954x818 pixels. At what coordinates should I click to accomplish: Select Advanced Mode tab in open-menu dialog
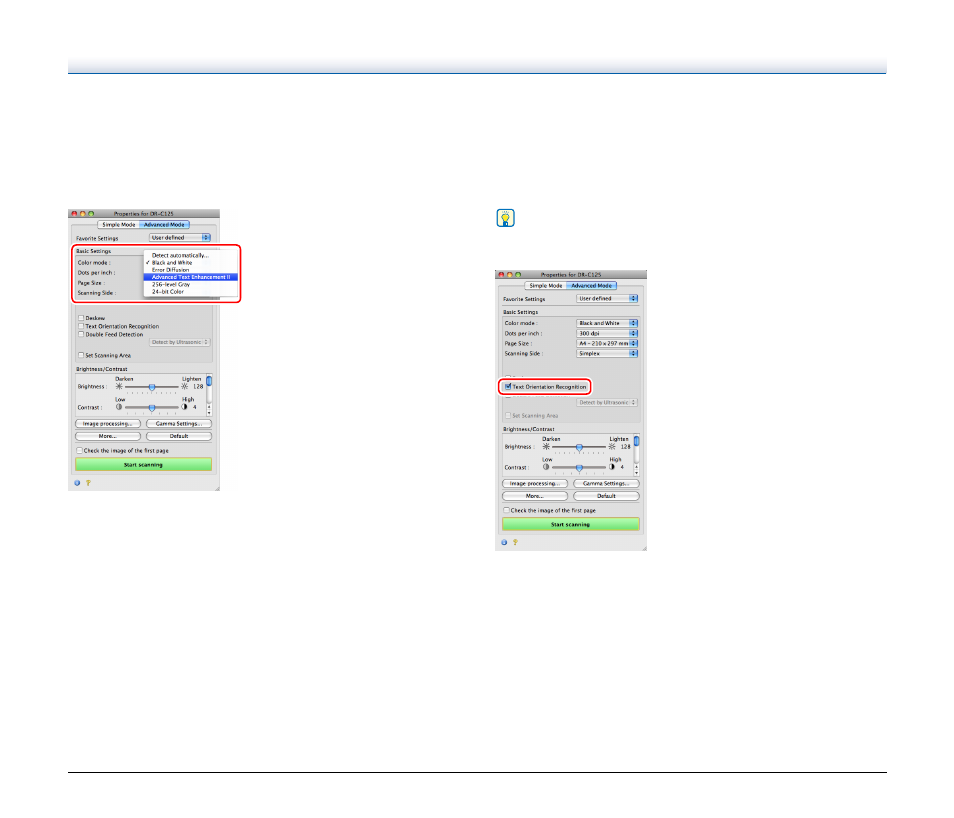(164, 225)
